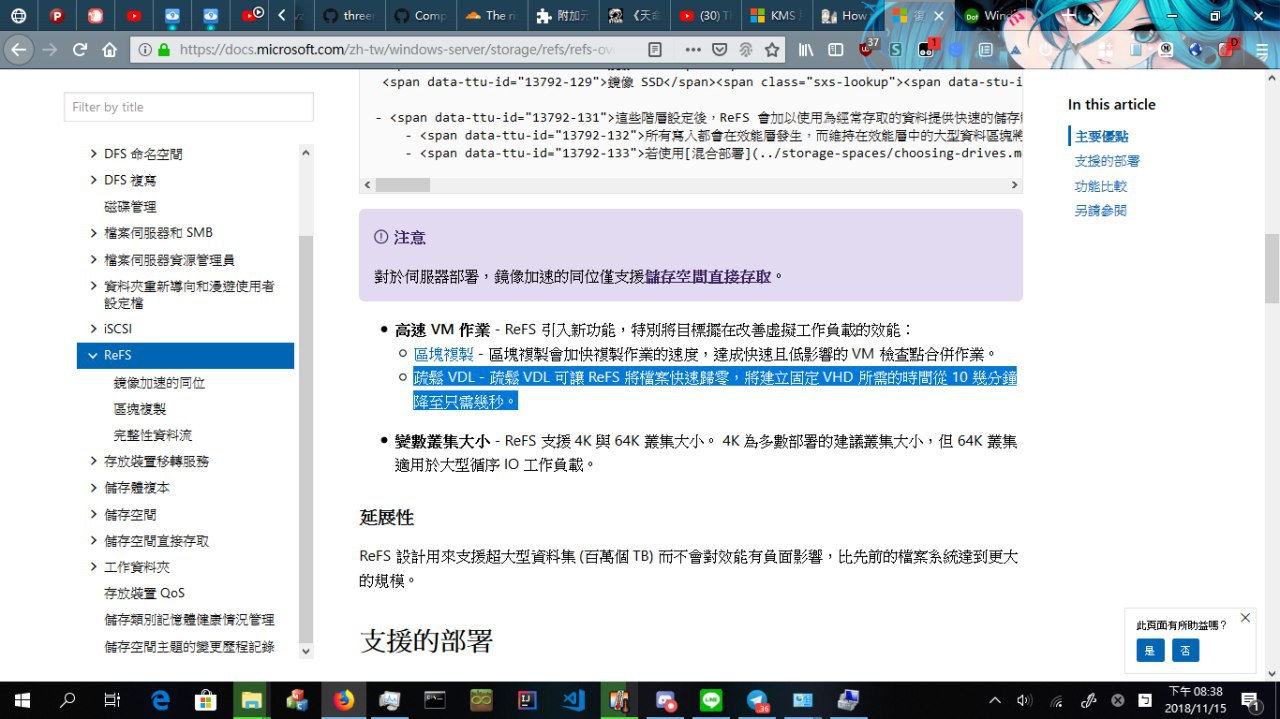Show hidden system tray icons

[x=994, y=700]
